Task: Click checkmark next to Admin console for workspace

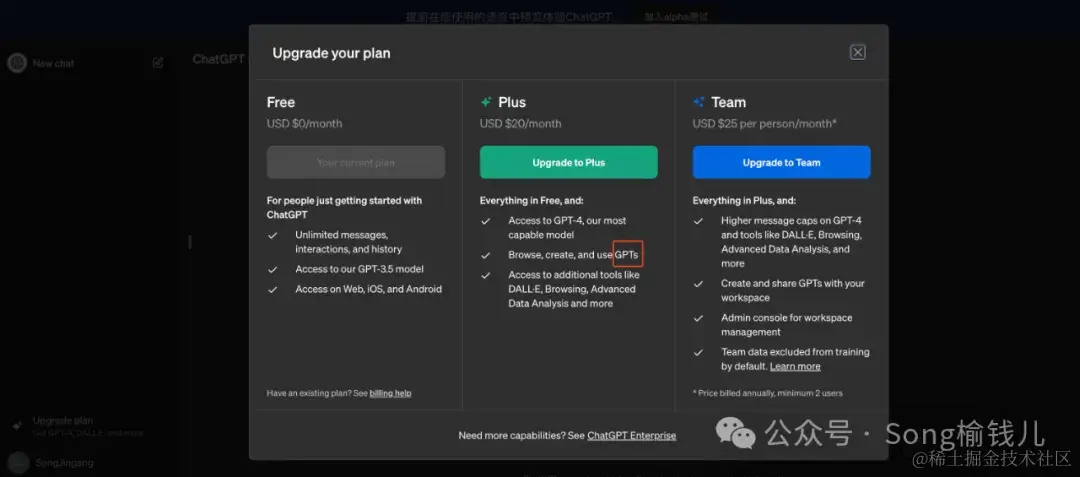Action: [x=698, y=318]
